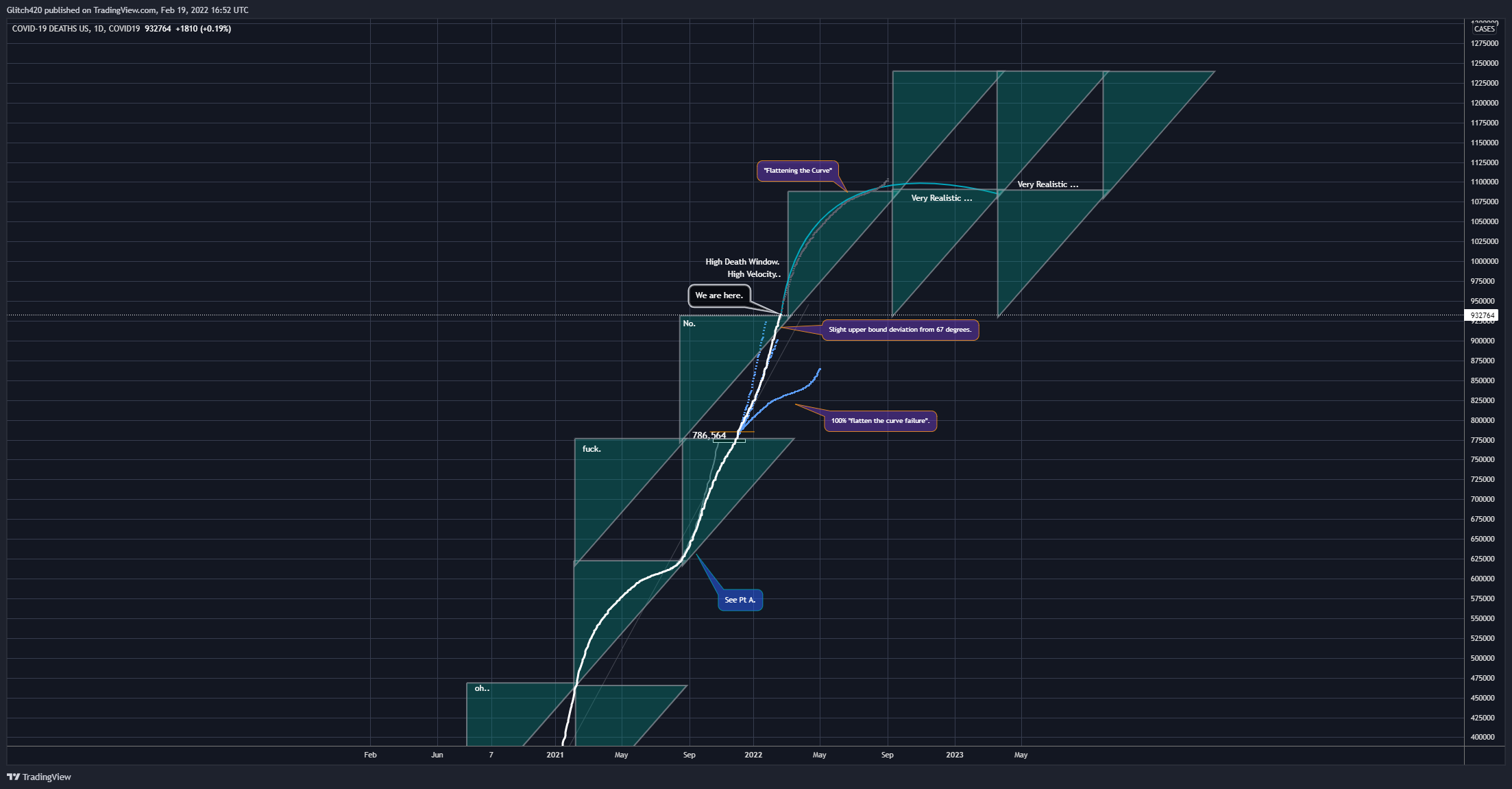1512x789 pixels.
Task: Select the "We are here." callout
Action: pyautogui.click(x=719, y=295)
